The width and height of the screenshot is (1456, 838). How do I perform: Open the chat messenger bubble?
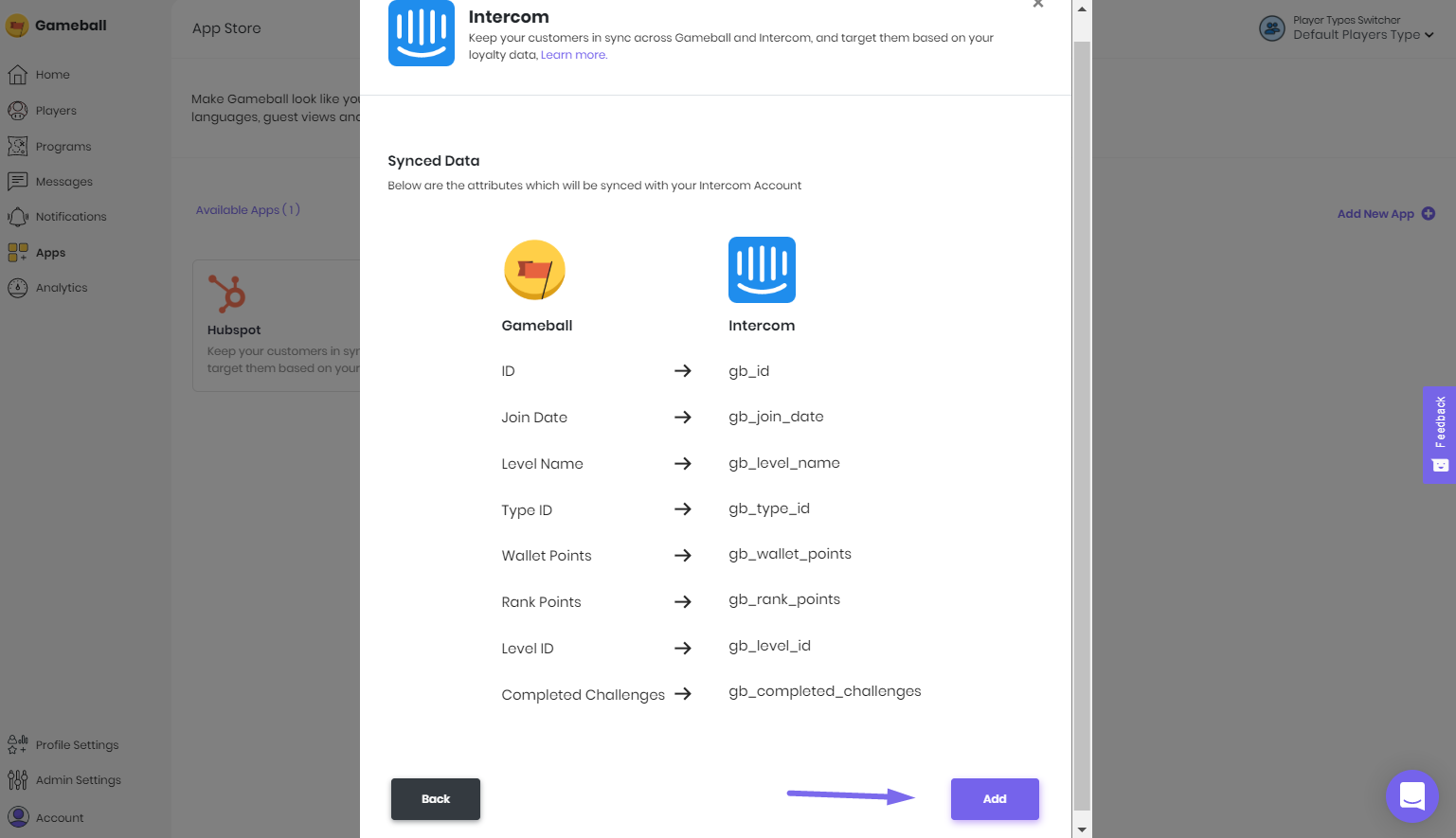coord(1412,796)
